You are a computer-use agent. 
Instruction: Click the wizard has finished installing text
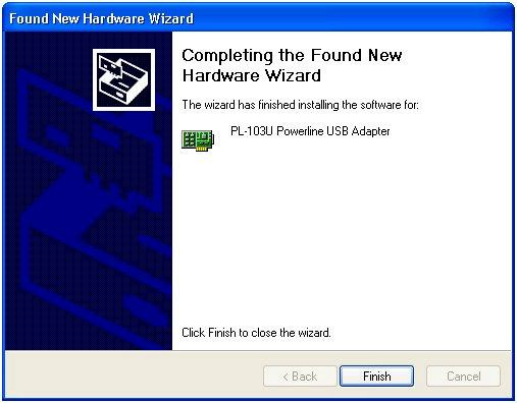pyautogui.click(x=300, y=105)
